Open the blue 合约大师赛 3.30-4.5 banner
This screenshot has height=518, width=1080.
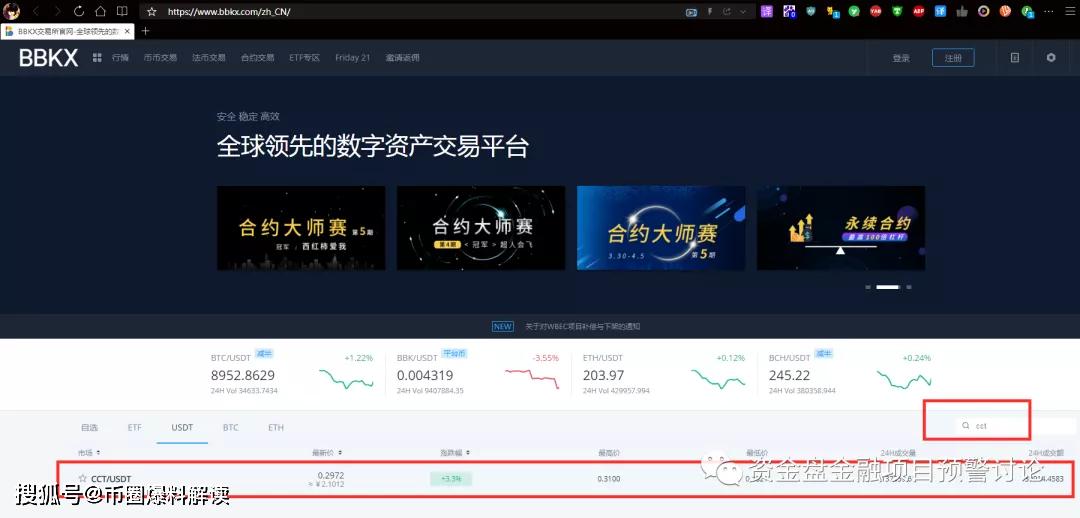[661, 228]
